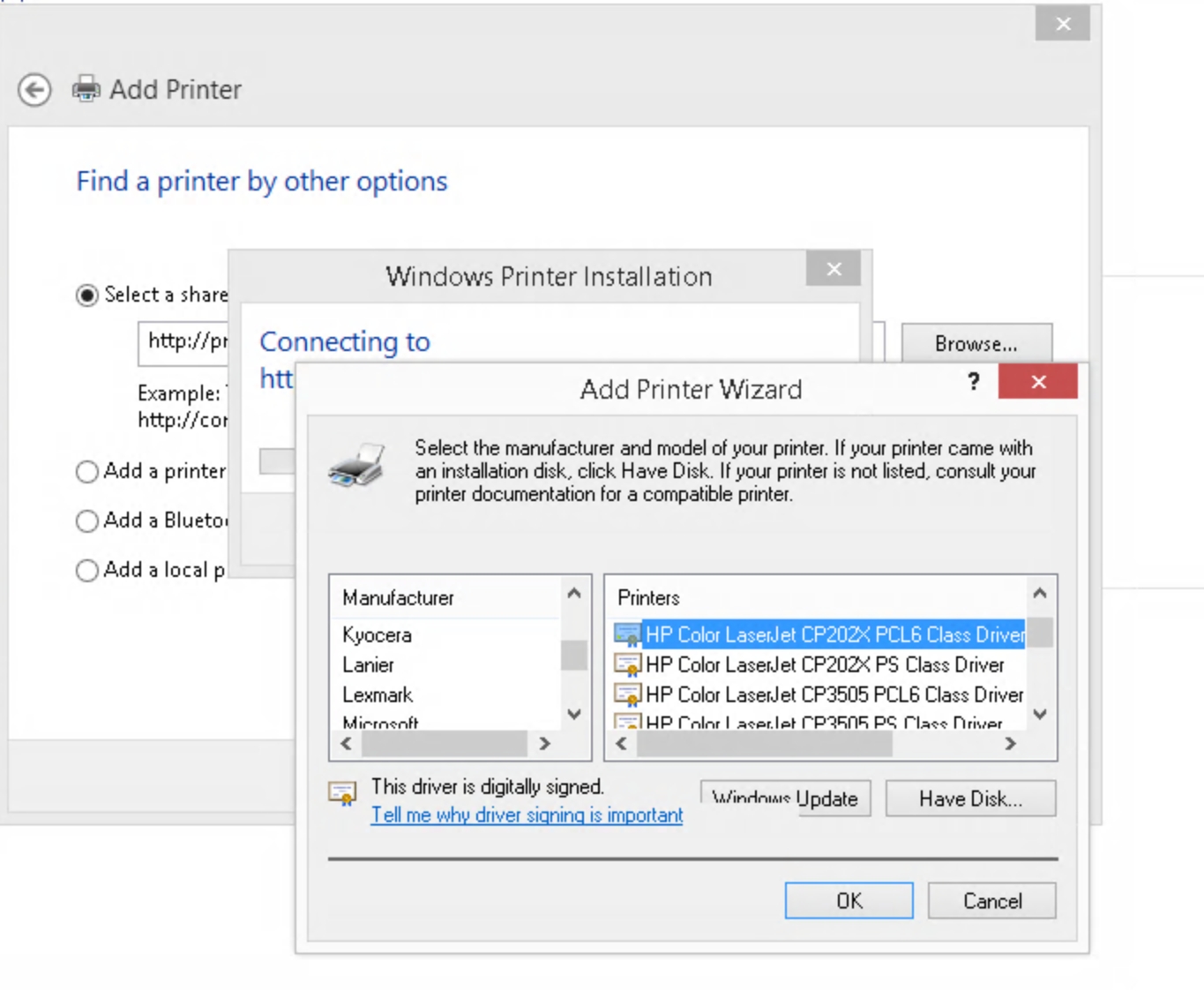Select HP Color LaserJet CP202X PS Class Driver

click(809, 664)
